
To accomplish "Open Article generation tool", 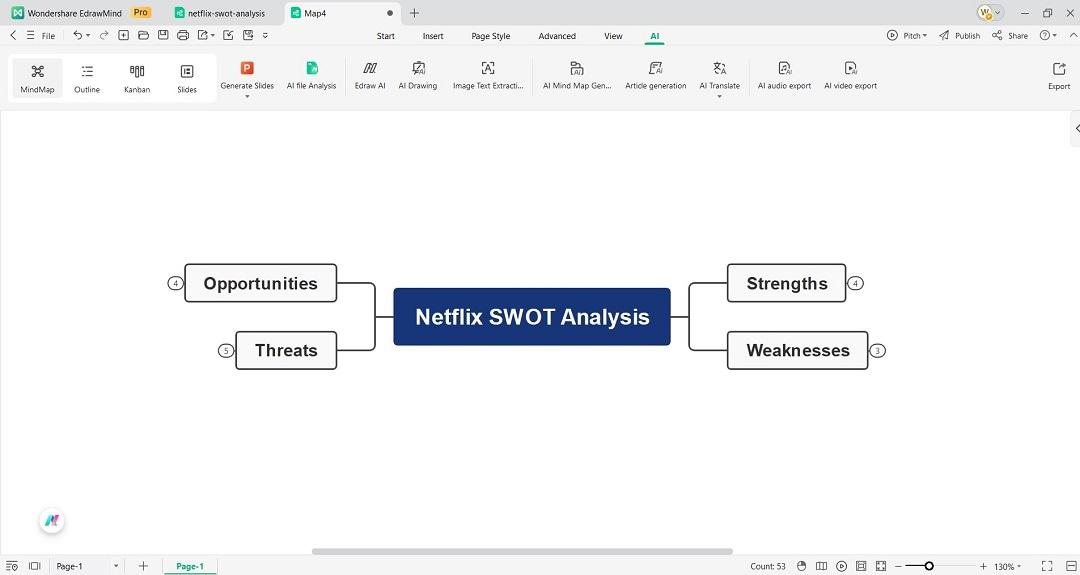I will 656,75.
